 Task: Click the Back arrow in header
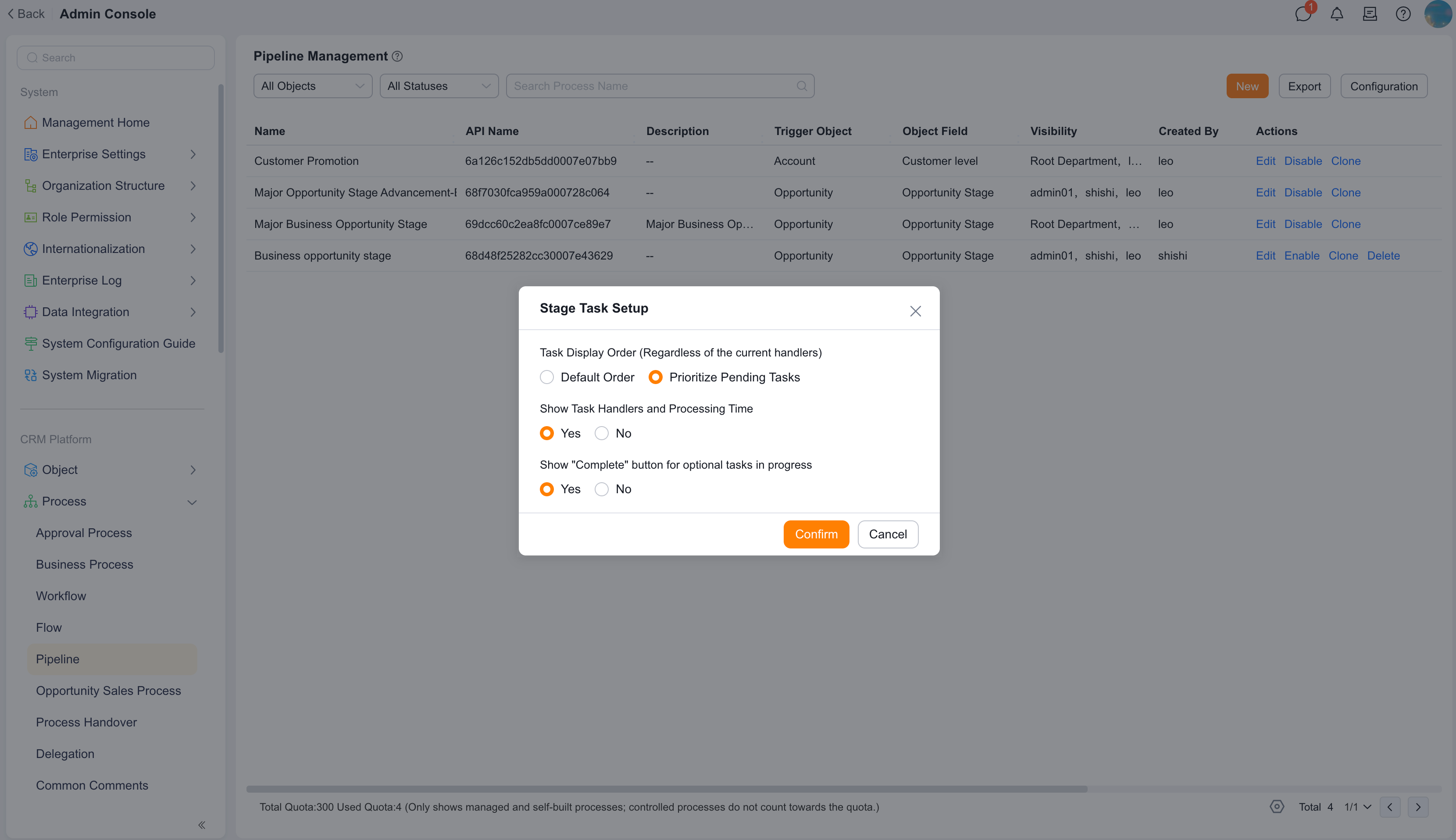tap(11, 14)
